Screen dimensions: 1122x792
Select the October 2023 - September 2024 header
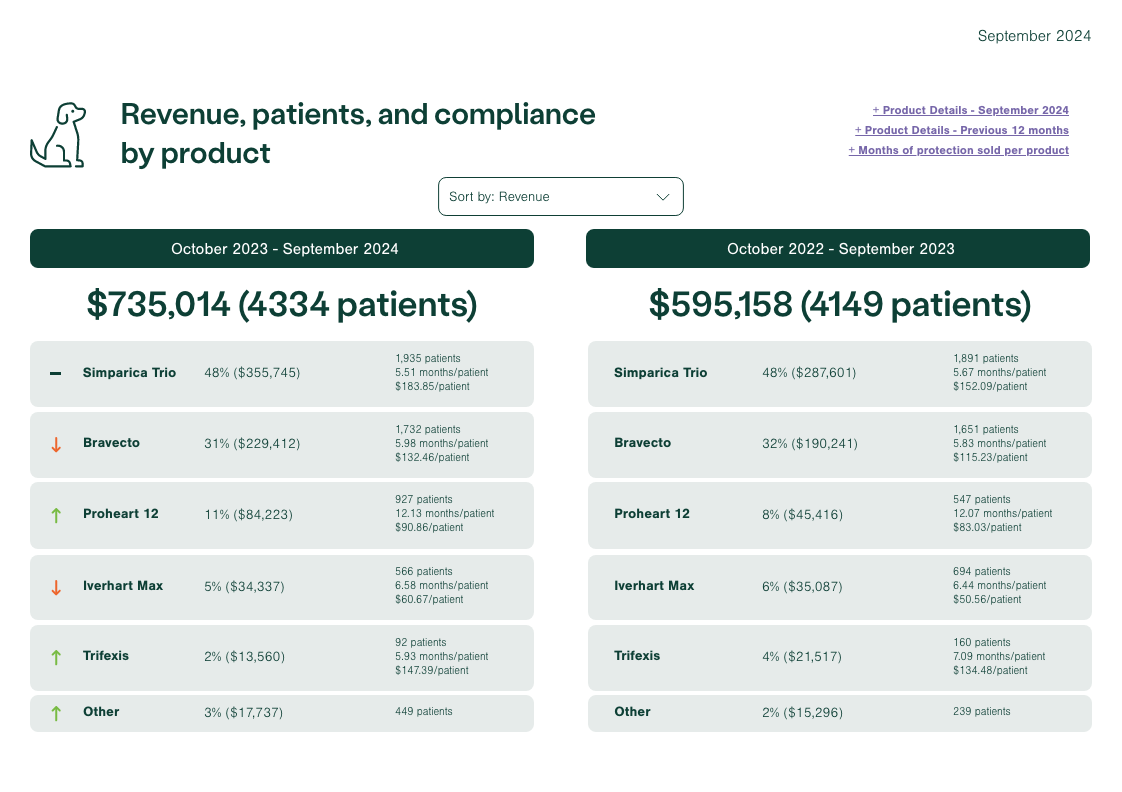pyautogui.click(x=282, y=249)
